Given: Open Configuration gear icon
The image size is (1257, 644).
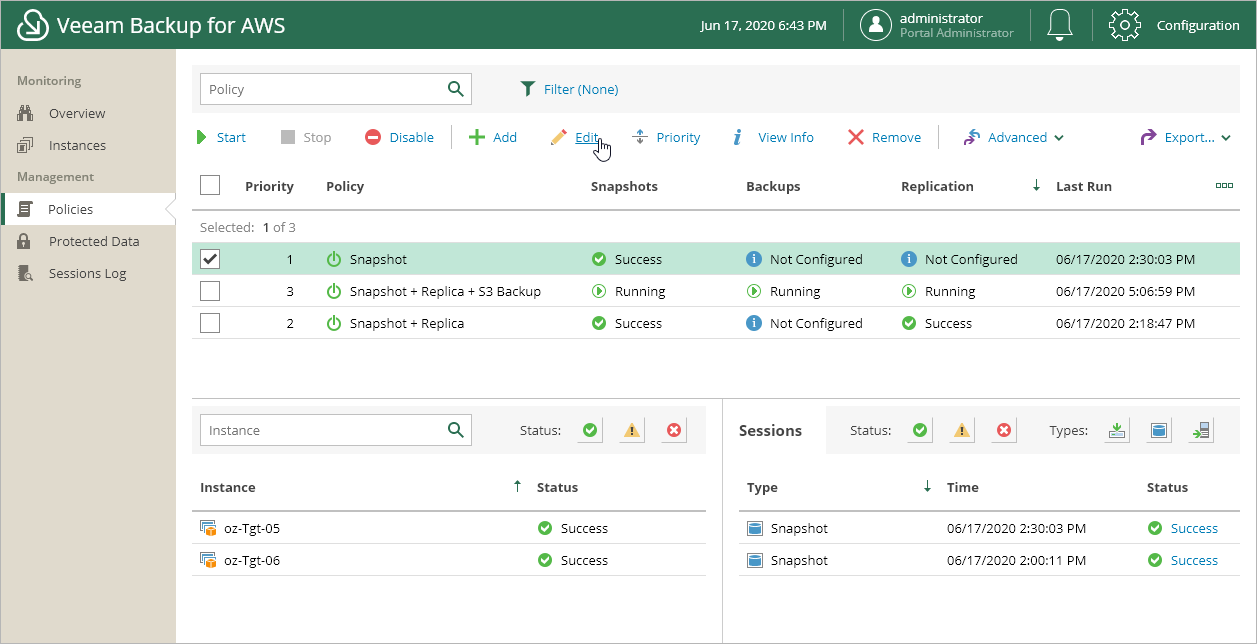Looking at the screenshot, I should (x=1125, y=25).
